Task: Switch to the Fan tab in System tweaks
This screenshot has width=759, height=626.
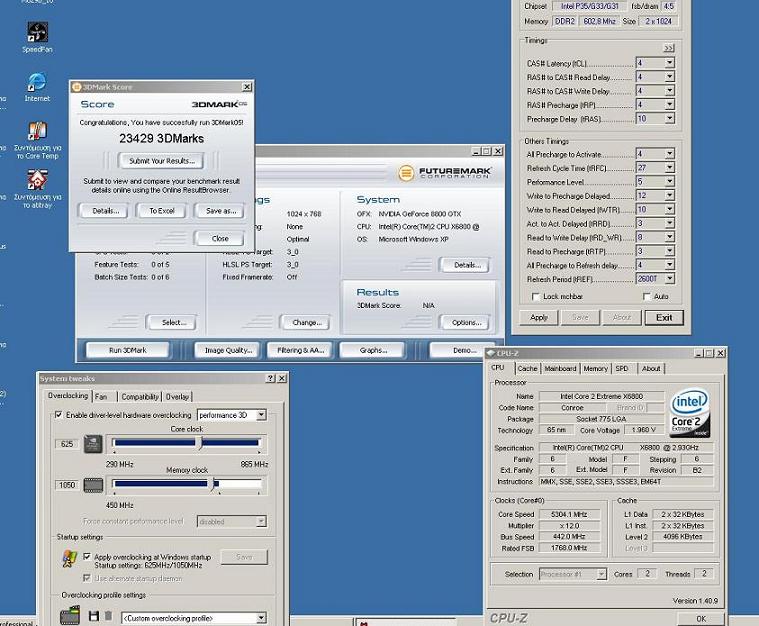Action: pos(101,397)
